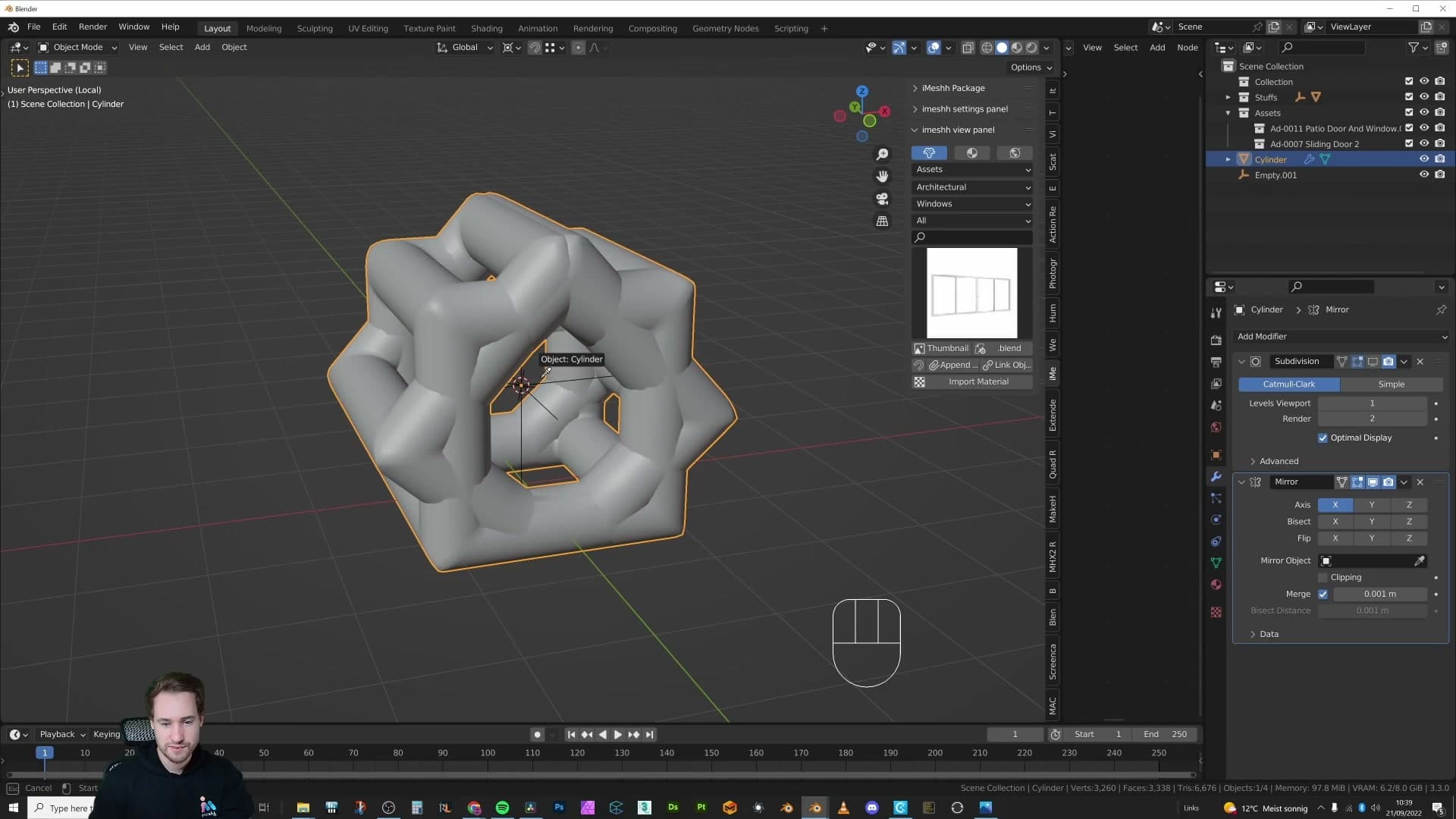Viewport: 1456px width, 819px height.
Task: Select wireframe shading mode icon
Action: click(987, 48)
